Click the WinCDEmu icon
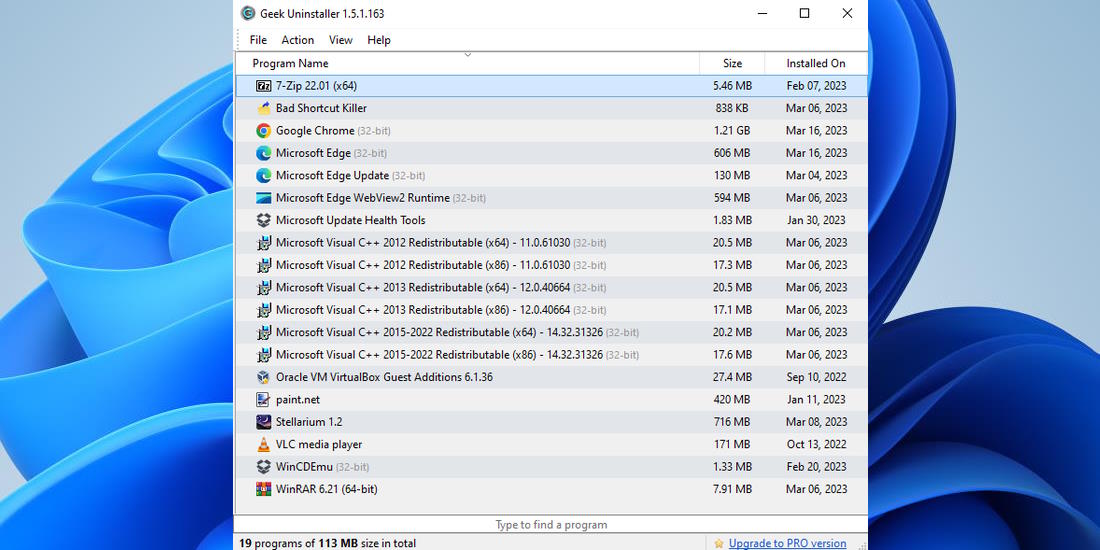 point(264,467)
